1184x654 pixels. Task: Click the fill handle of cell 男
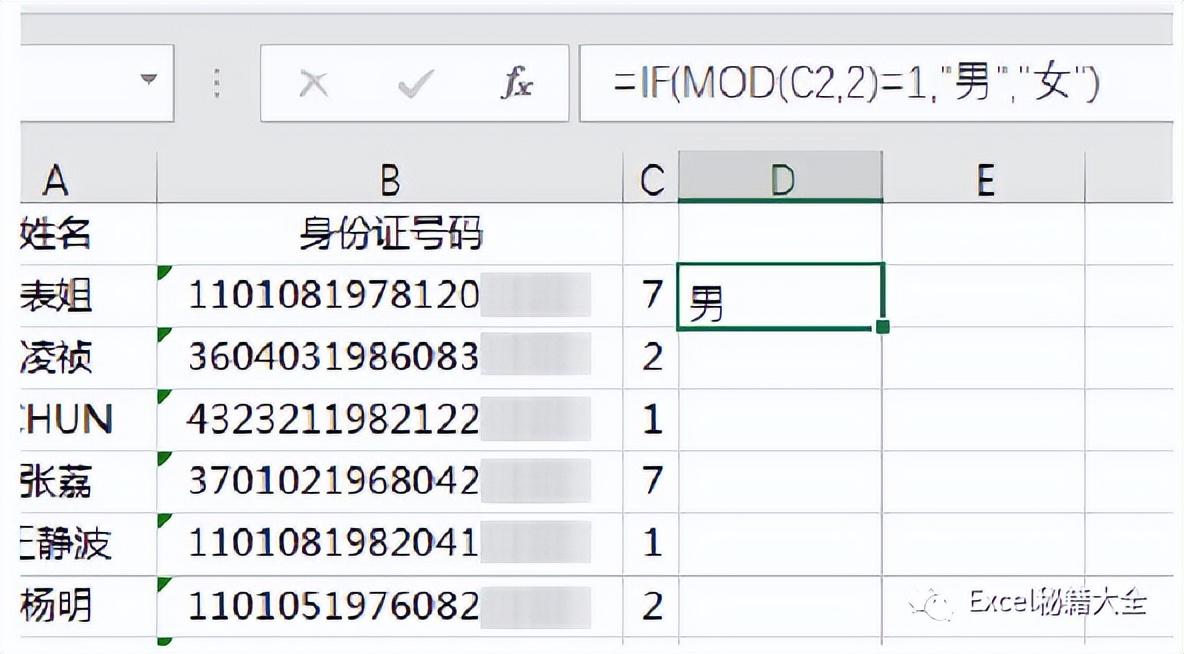click(x=883, y=327)
